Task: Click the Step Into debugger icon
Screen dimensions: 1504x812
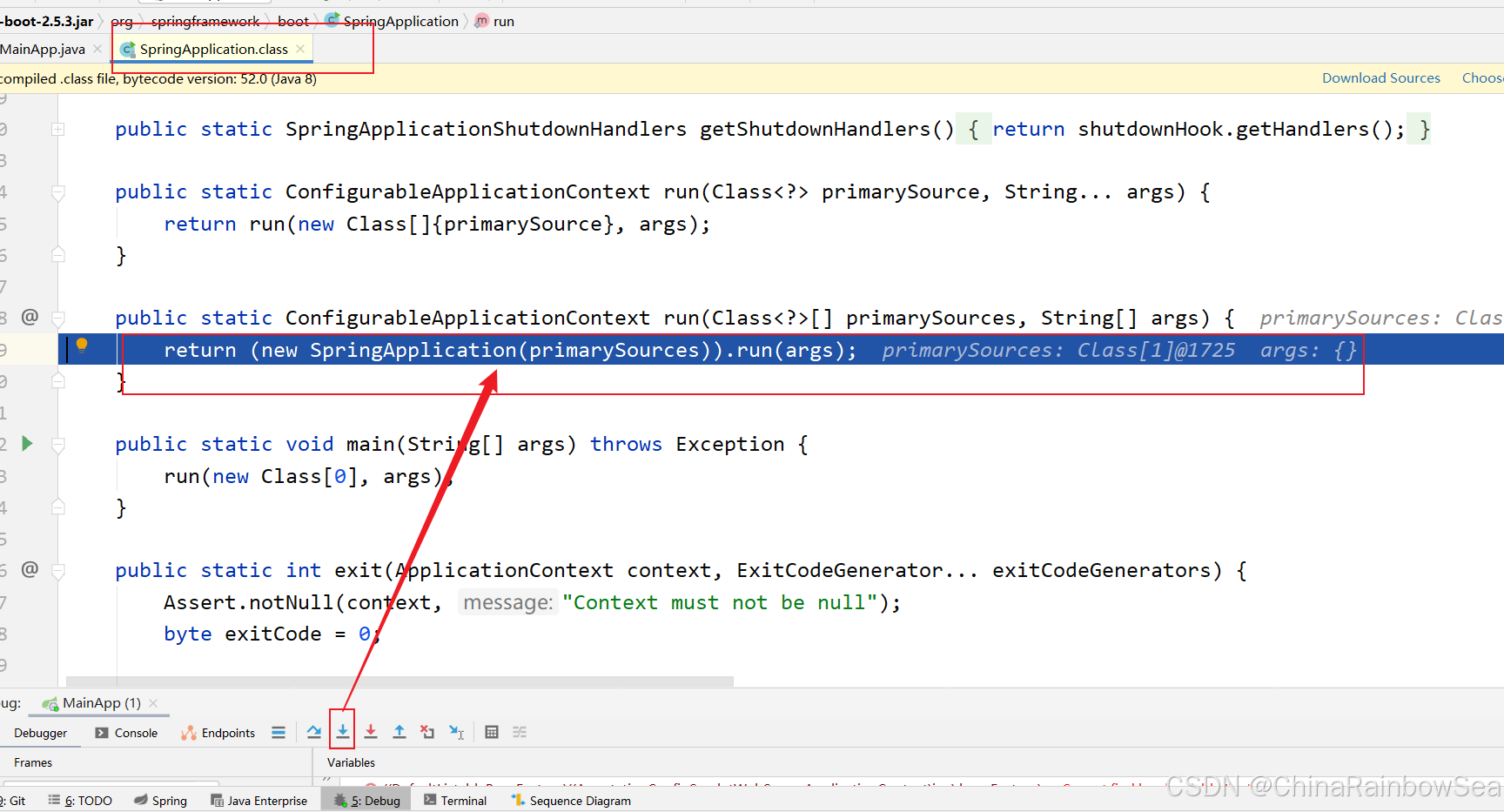Action: [x=343, y=732]
